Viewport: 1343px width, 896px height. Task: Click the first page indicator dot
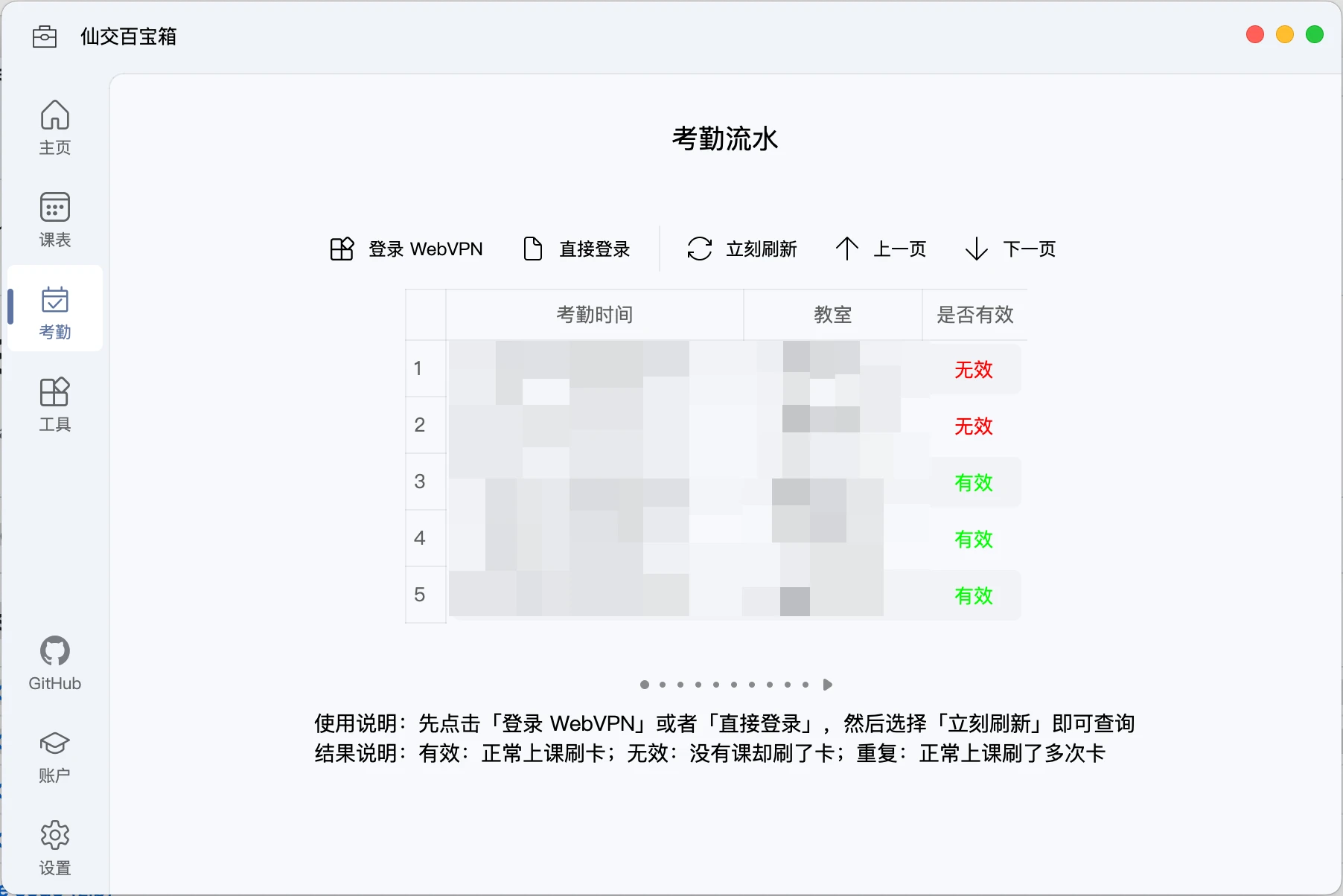click(x=645, y=685)
